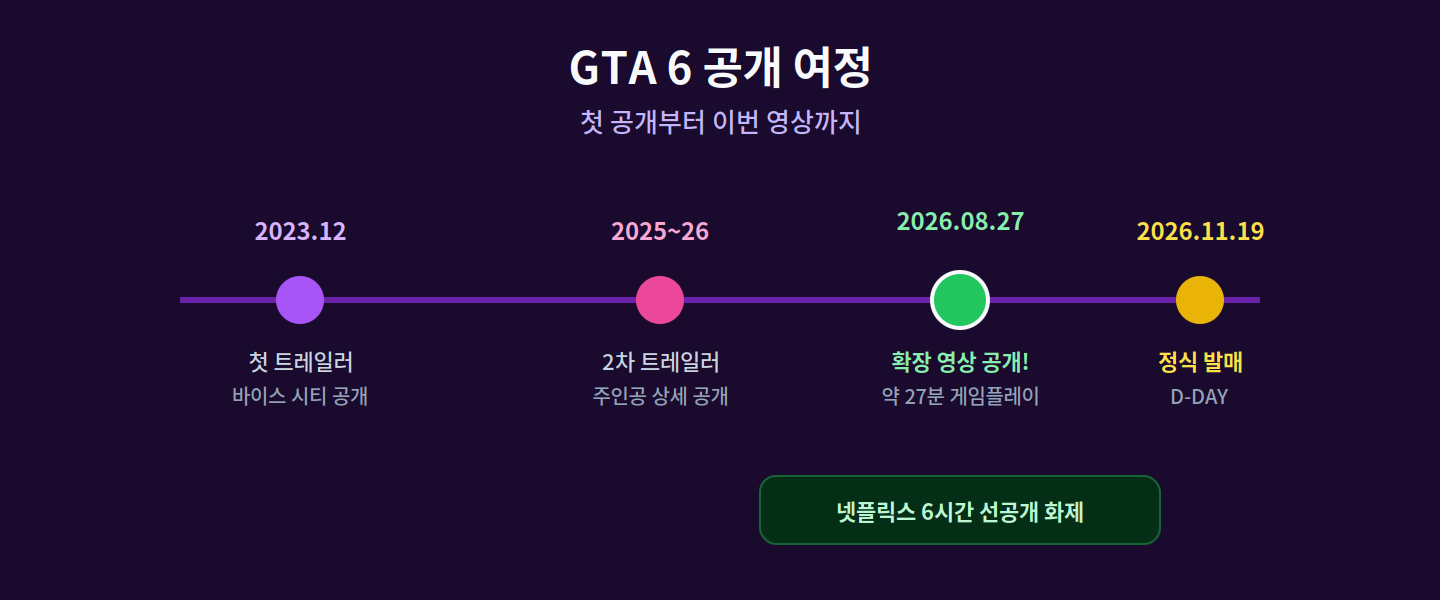Click the purple 2023.12 timeline circle
The height and width of the screenshot is (600, 1440).
point(300,300)
